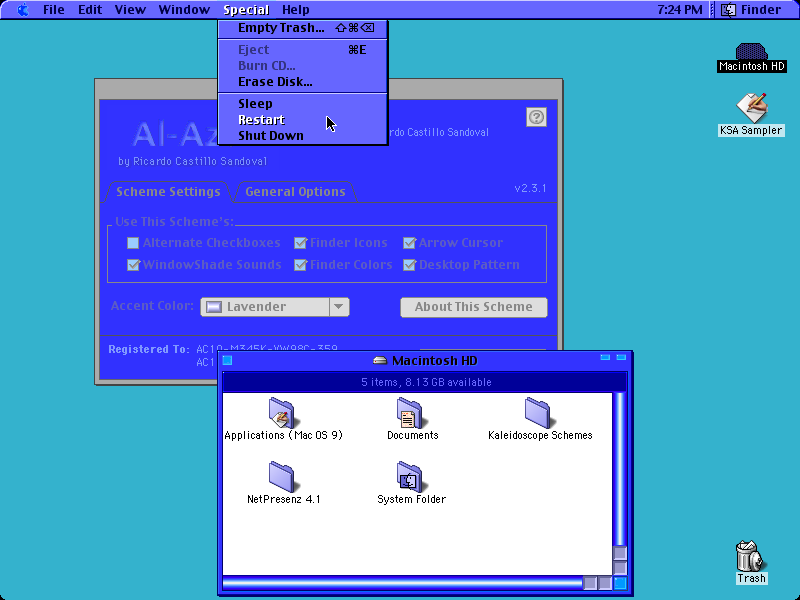Image resolution: width=800 pixels, height=600 pixels.
Task: Click the disk proxy icon in Macintosh HD title bar
Action: [380, 361]
